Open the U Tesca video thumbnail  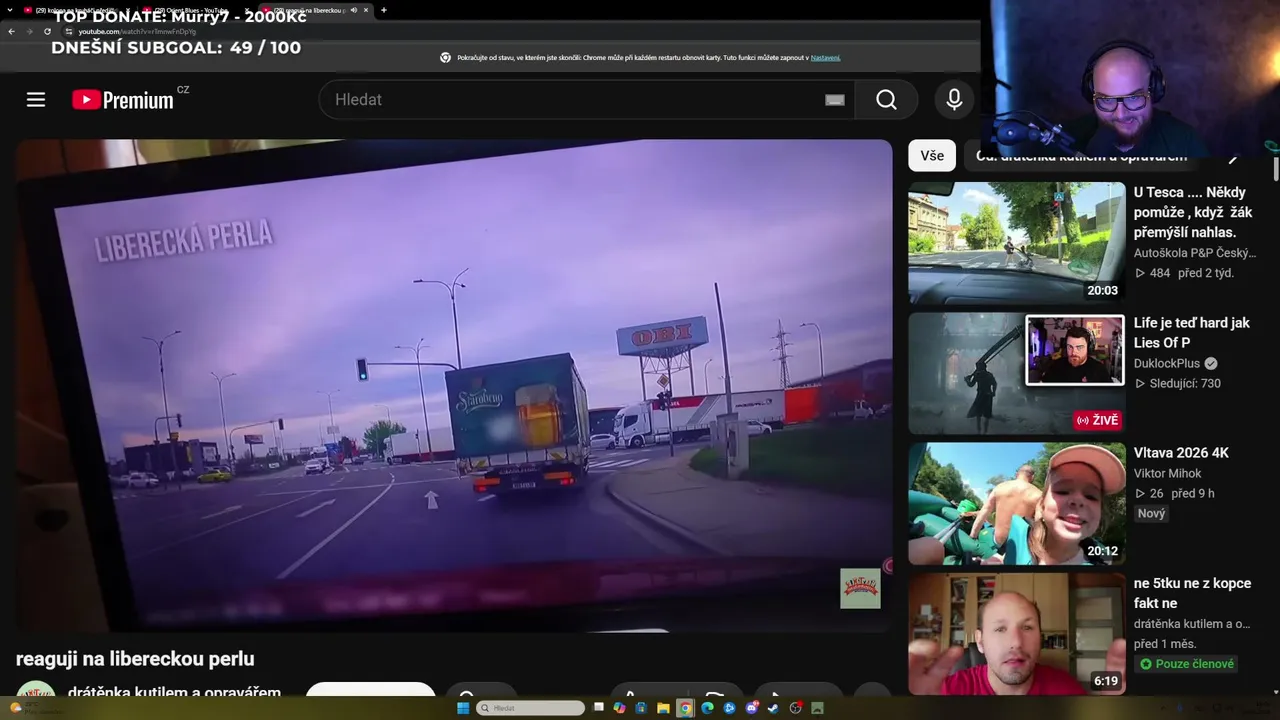tap(1017, 243)
